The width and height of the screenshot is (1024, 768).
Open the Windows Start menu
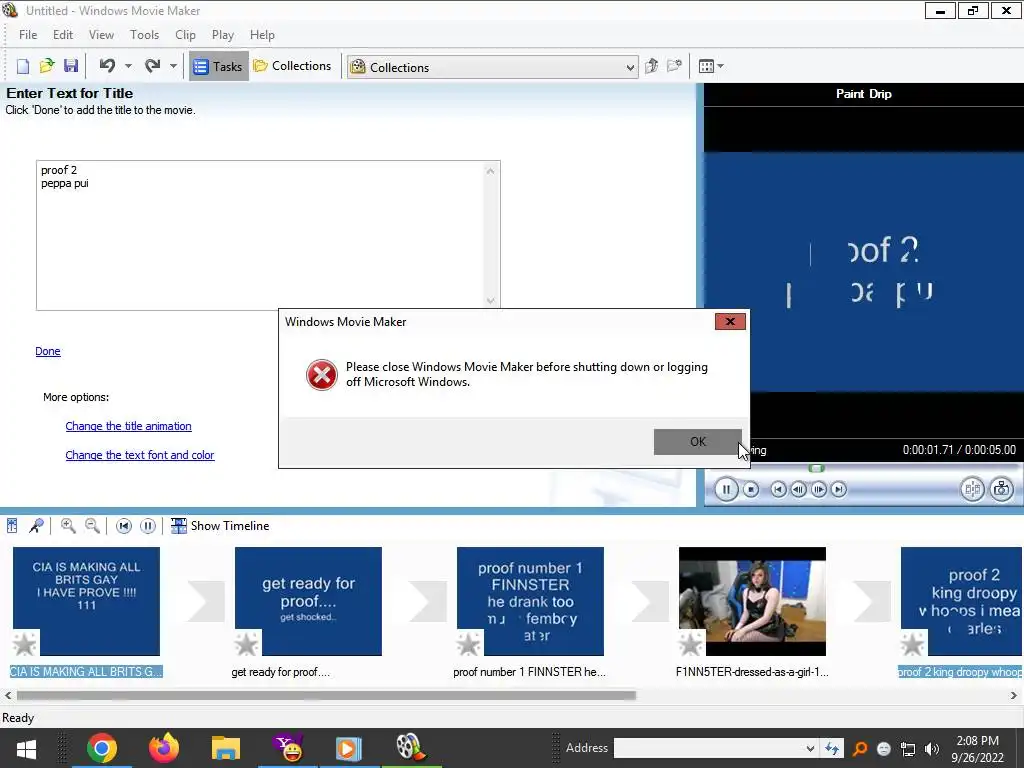point(26,748)
